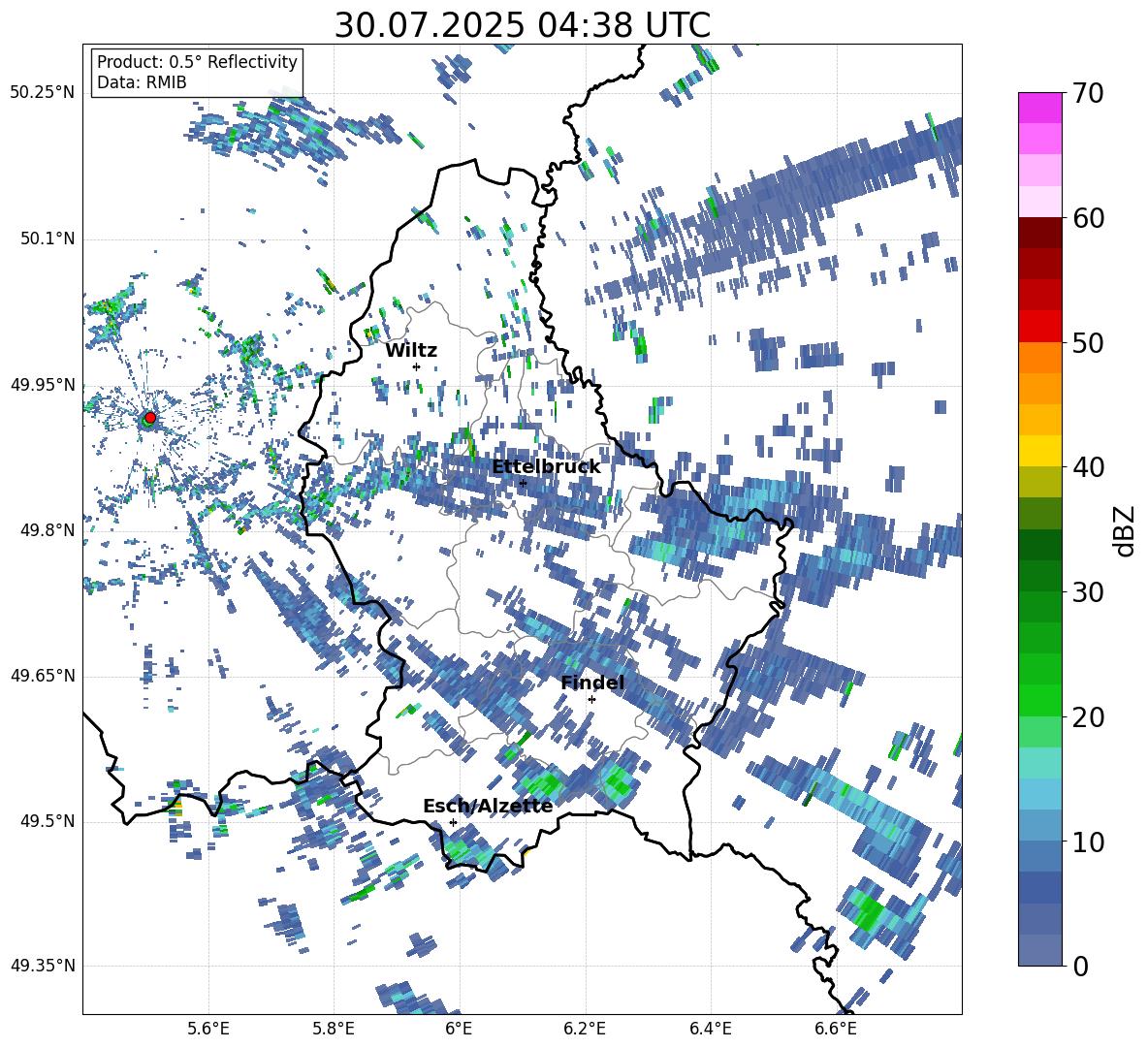This screenshot has width=1148, height=1048.
Task: Click the 49.35°N latitude label
Action: (x=43, y=966)
